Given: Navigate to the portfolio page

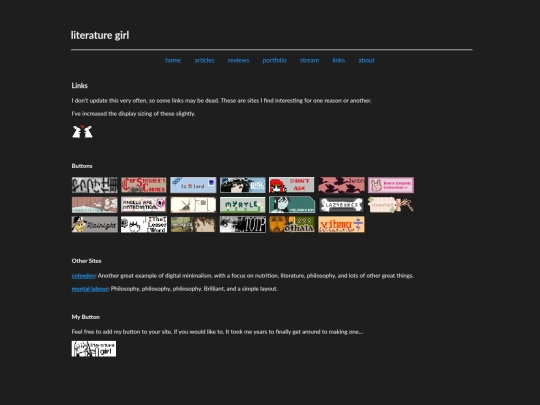Looking at the screenshot, I should [274, 60].
